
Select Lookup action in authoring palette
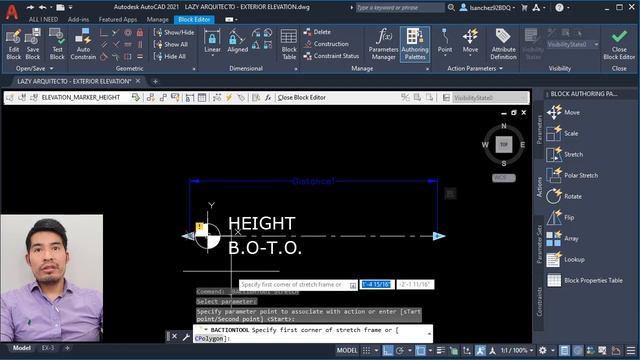coord(566,260)
